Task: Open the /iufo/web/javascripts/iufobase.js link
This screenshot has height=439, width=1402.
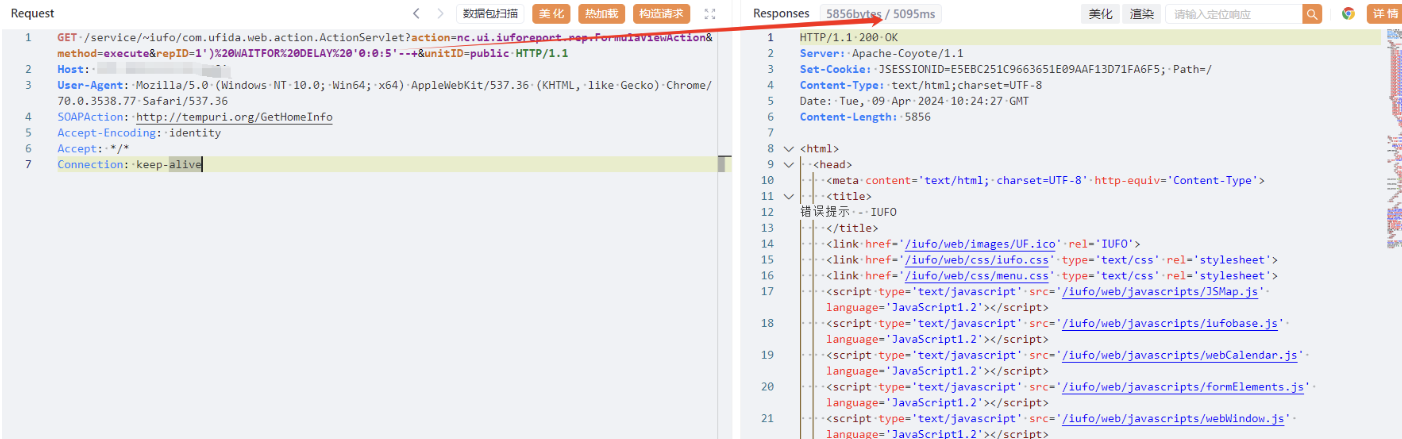Action: click(x=1171, y=323)
